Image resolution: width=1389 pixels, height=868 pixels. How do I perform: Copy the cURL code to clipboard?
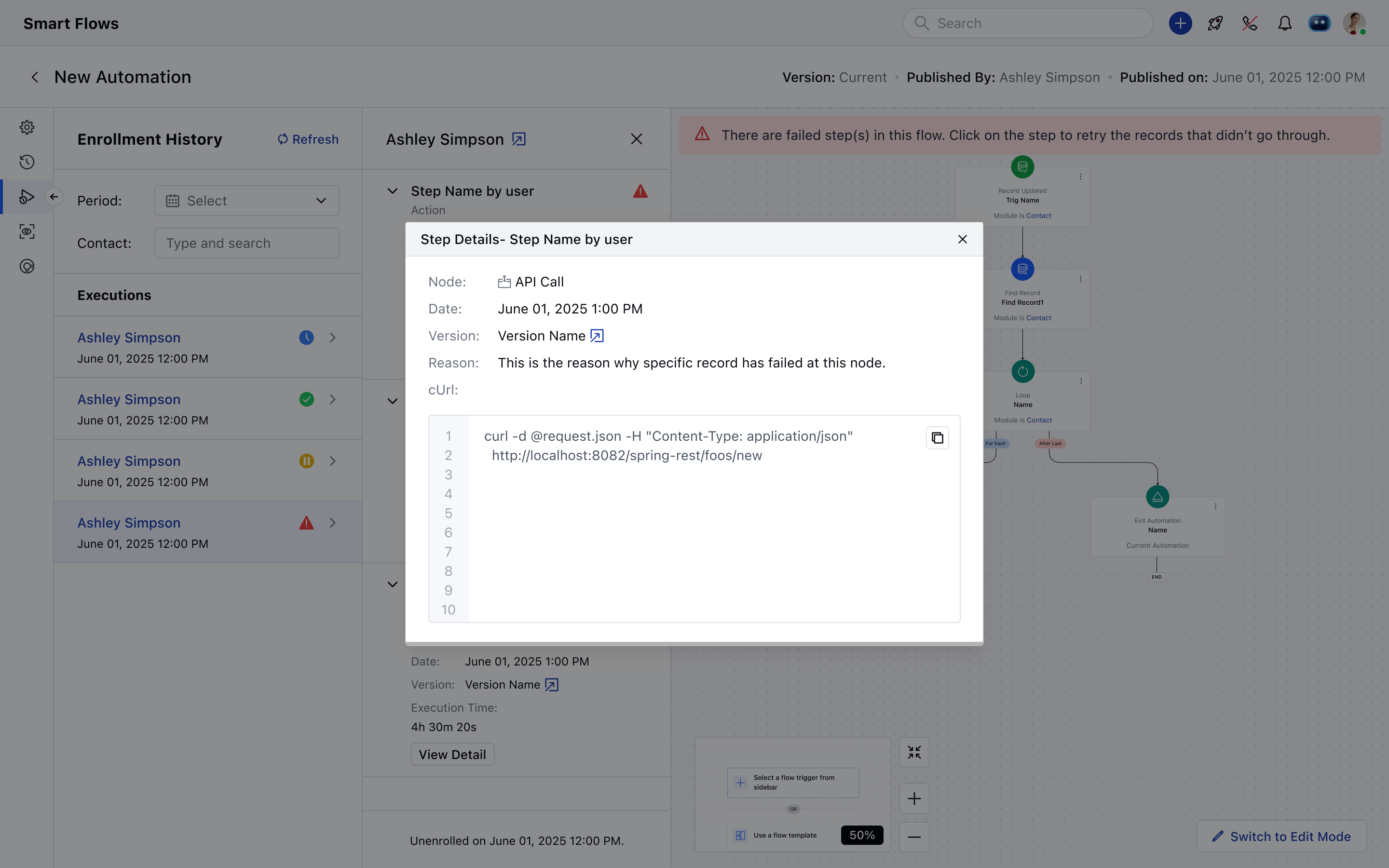(x=937, y=438)
